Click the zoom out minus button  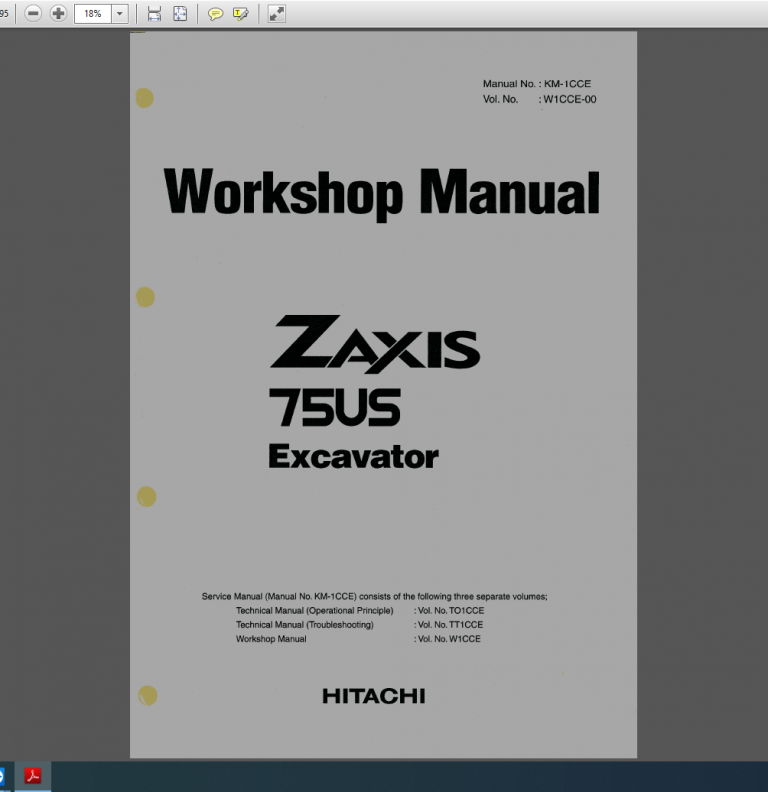pyautogui.click(x=33, y=13)
